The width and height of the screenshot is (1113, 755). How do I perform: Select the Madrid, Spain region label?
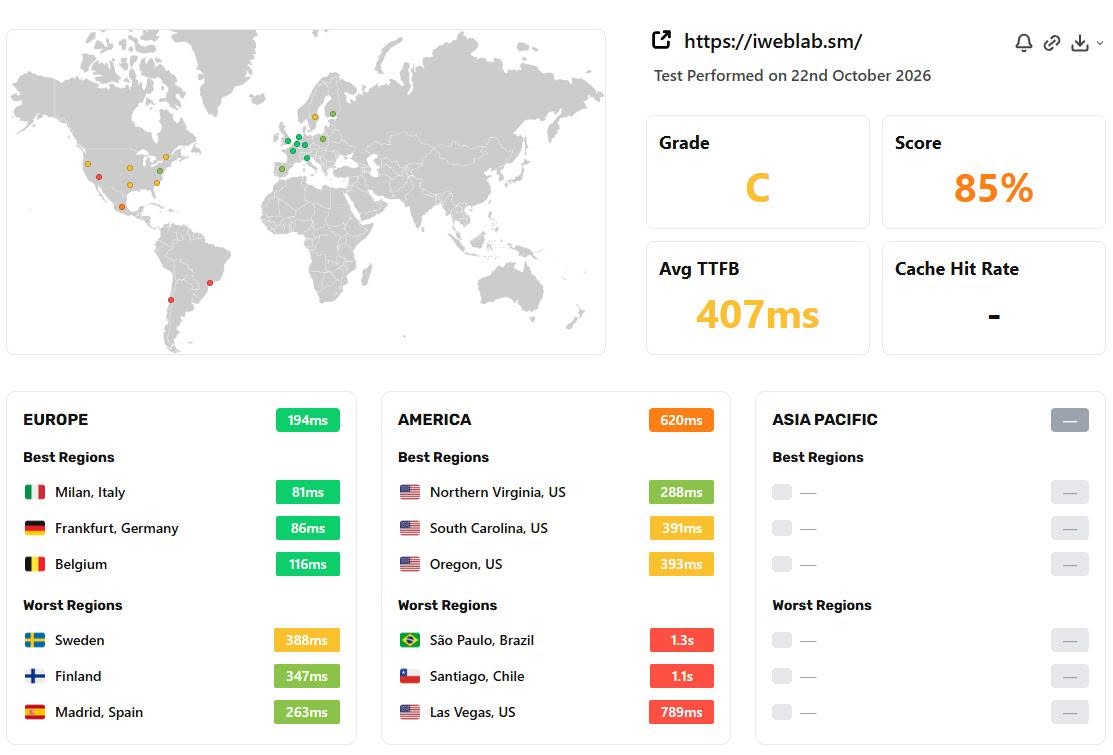(x=99, y=712)
